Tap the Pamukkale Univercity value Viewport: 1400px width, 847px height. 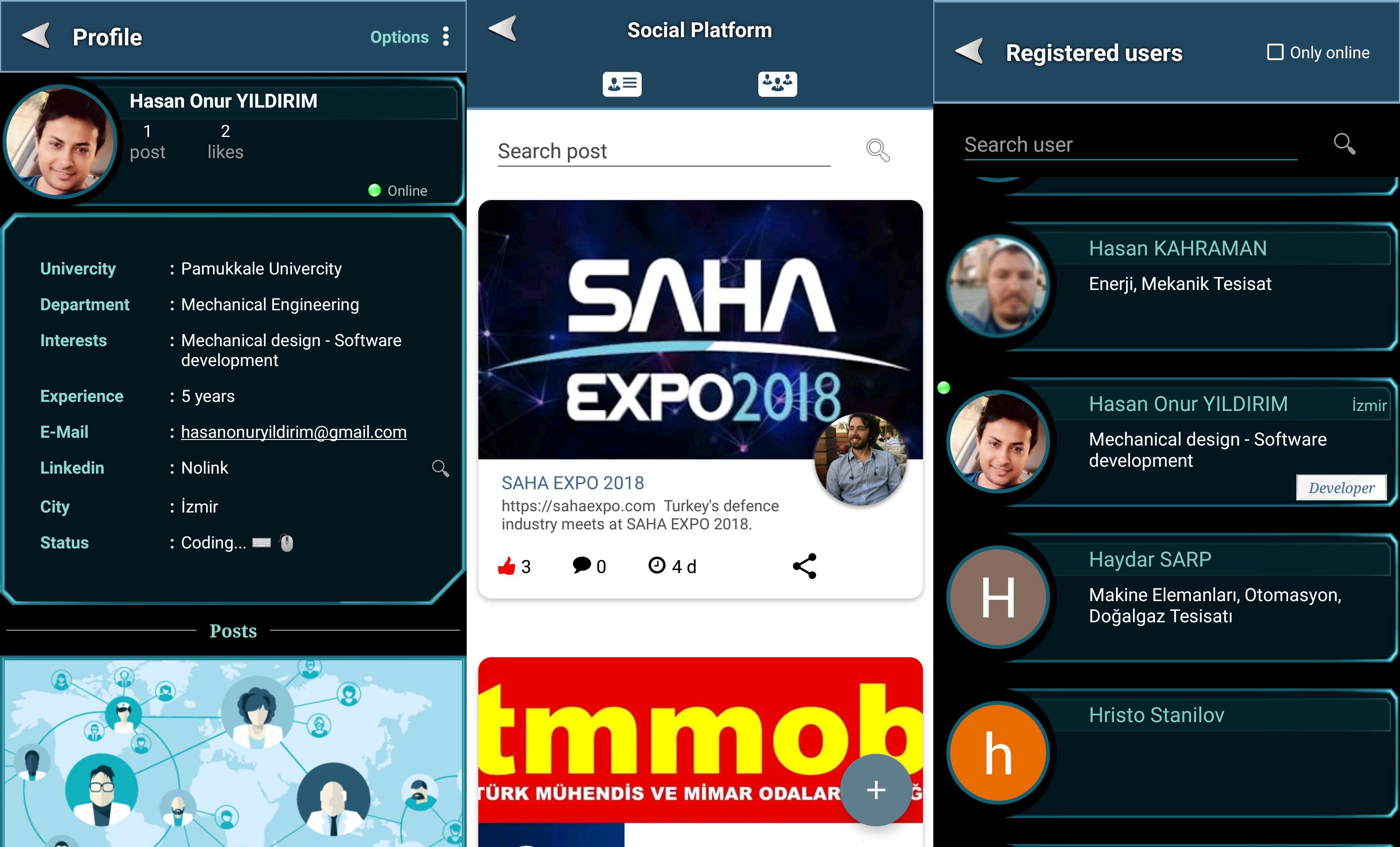(x=261, y=269)
